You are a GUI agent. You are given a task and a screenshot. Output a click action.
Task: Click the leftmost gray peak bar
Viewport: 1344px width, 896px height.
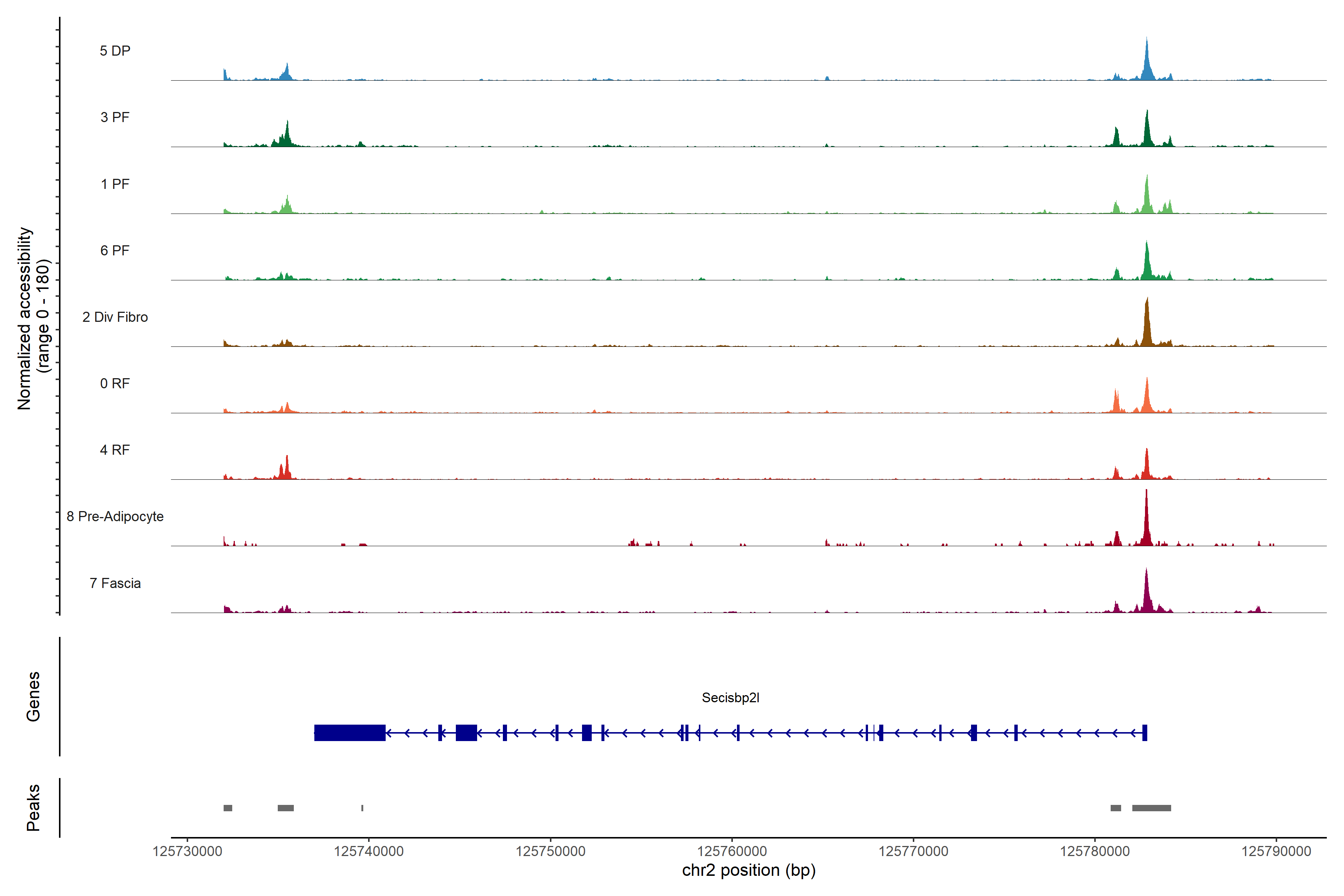227,808
